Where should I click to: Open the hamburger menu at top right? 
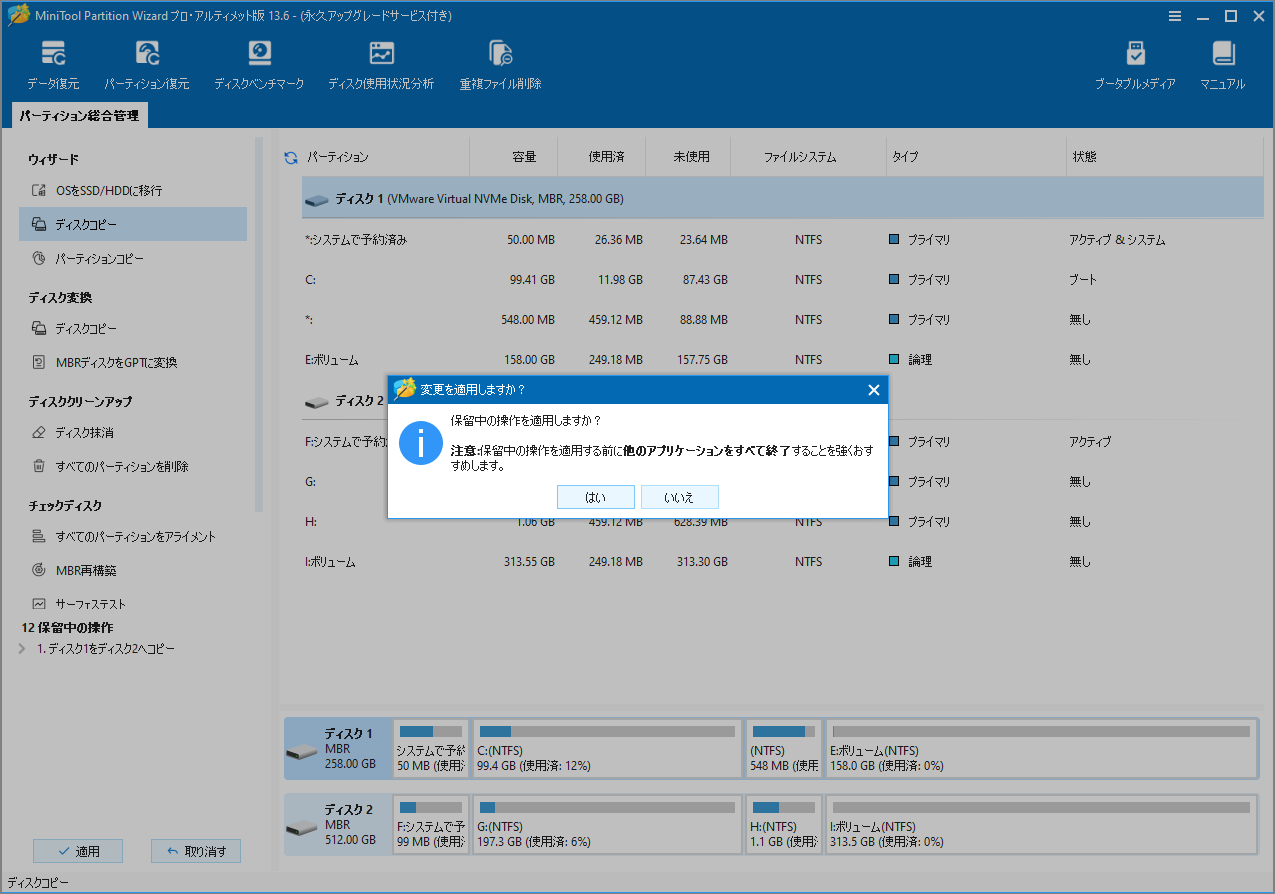tap(1175, 15)
